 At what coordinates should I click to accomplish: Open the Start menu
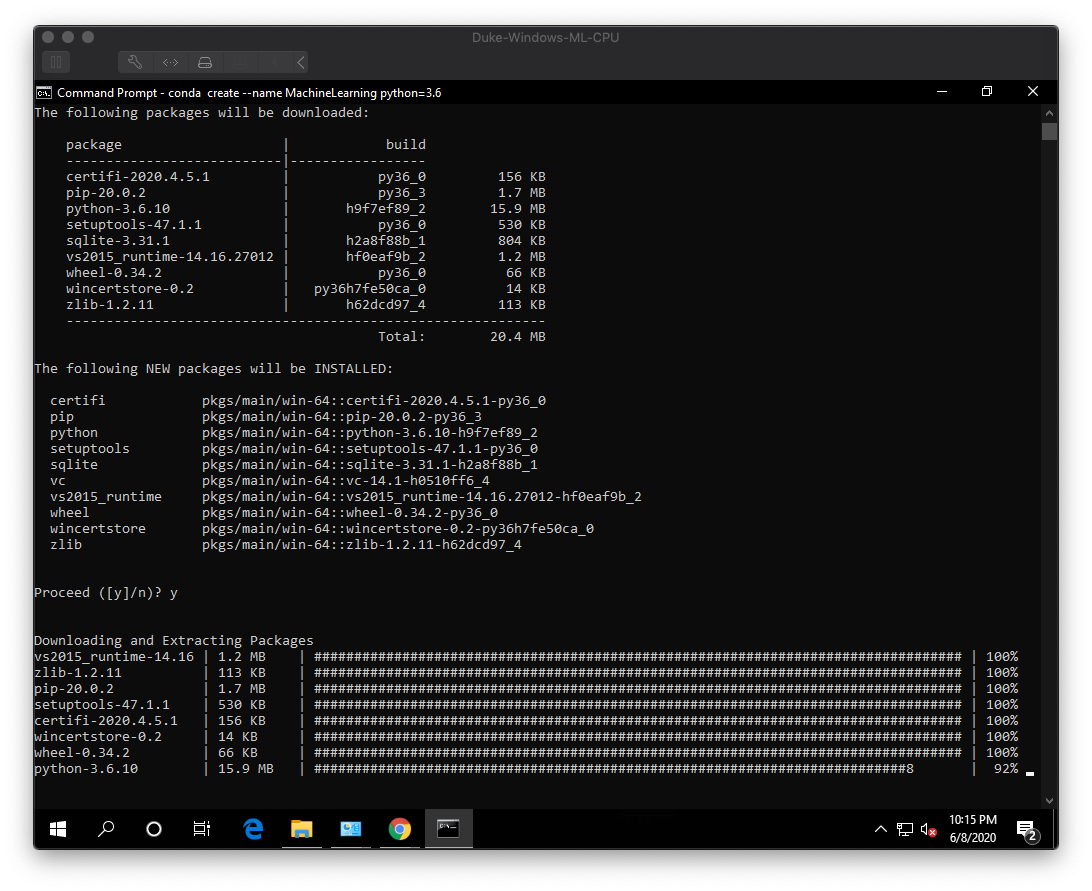(x=57, y=828)
